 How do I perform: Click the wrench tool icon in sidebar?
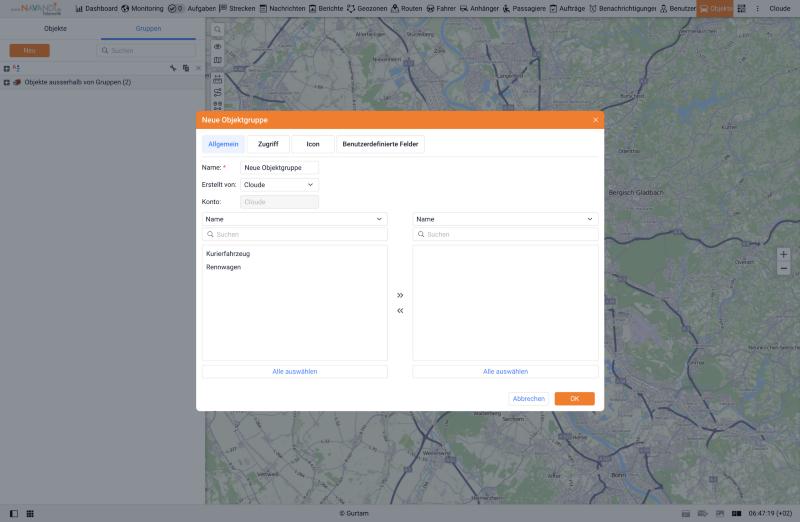click(173, 68)
